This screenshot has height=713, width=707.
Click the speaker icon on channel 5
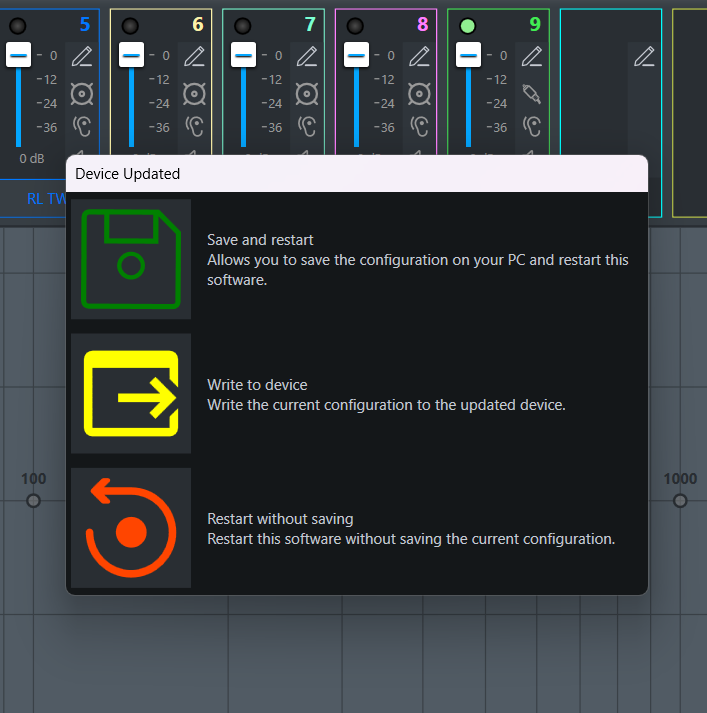(x=82, y=94)
